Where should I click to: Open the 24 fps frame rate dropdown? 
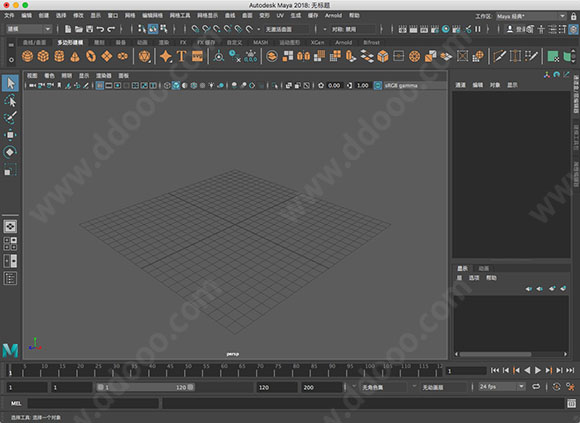click(502, 387)
